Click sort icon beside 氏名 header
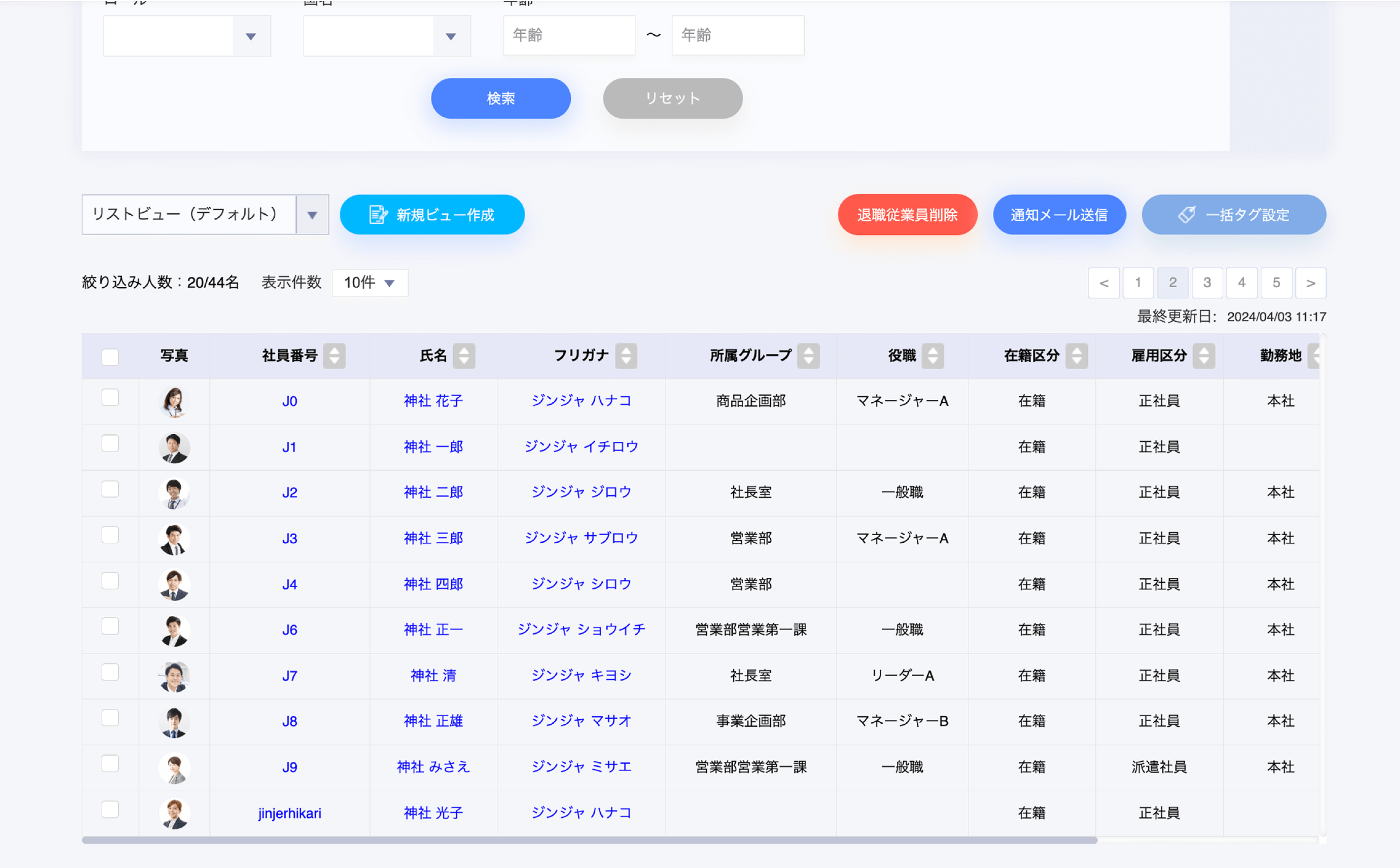Screen dimensions: 1400x868 pos(463,355)
